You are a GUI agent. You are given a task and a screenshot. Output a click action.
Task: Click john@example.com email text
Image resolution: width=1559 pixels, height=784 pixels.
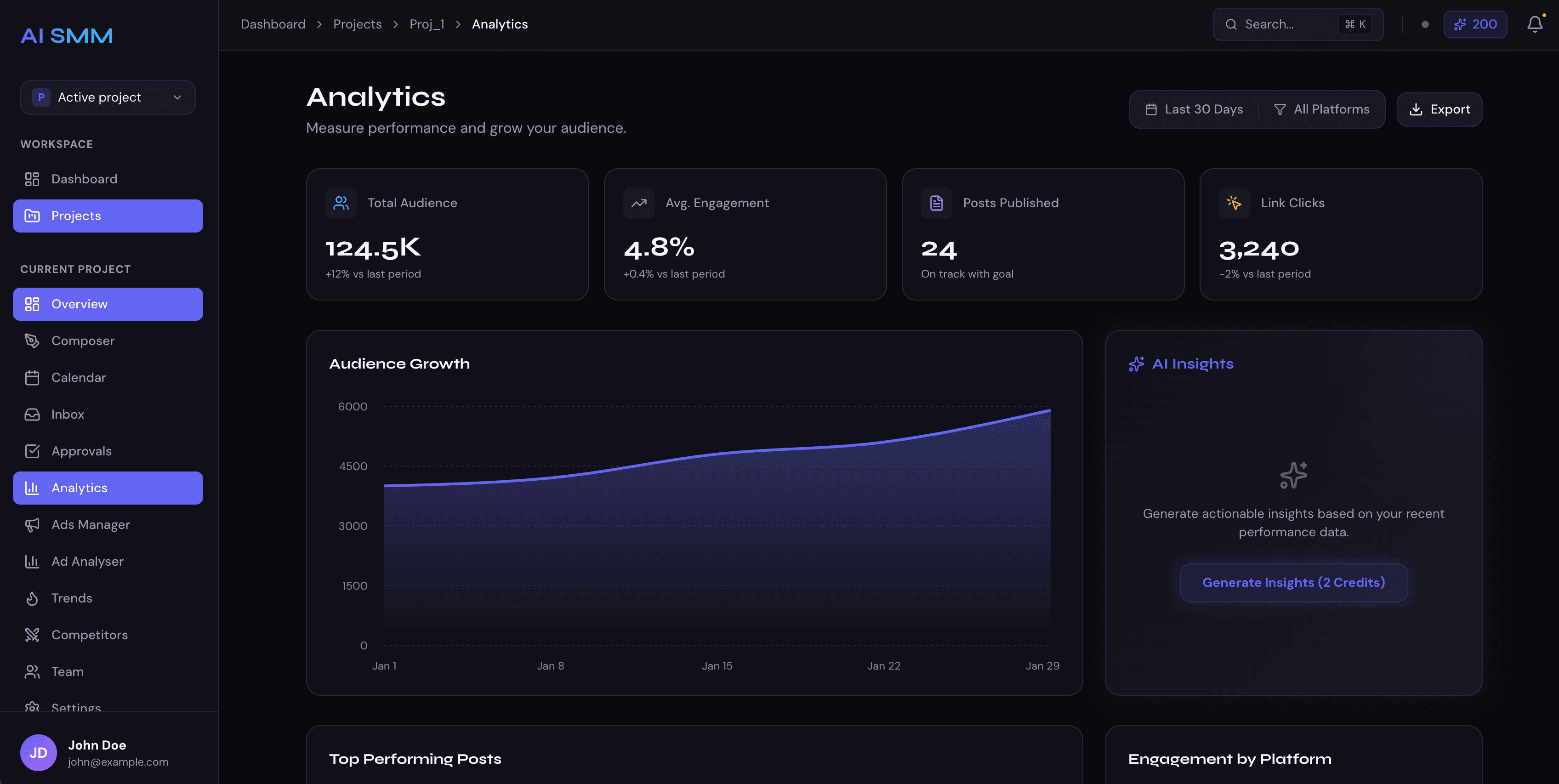point(118,762)
